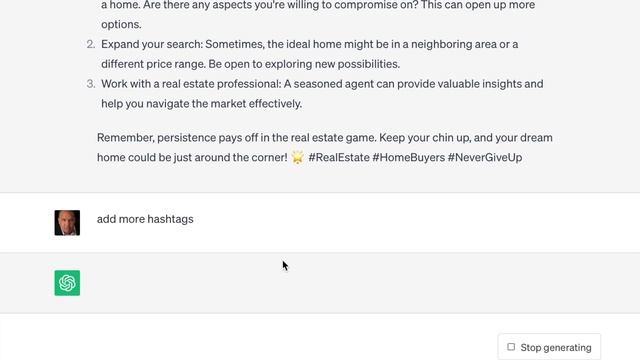640x360 pixels.
Task: Click the #NeverGiveUp hashtag
Action: tap(485, 158)
